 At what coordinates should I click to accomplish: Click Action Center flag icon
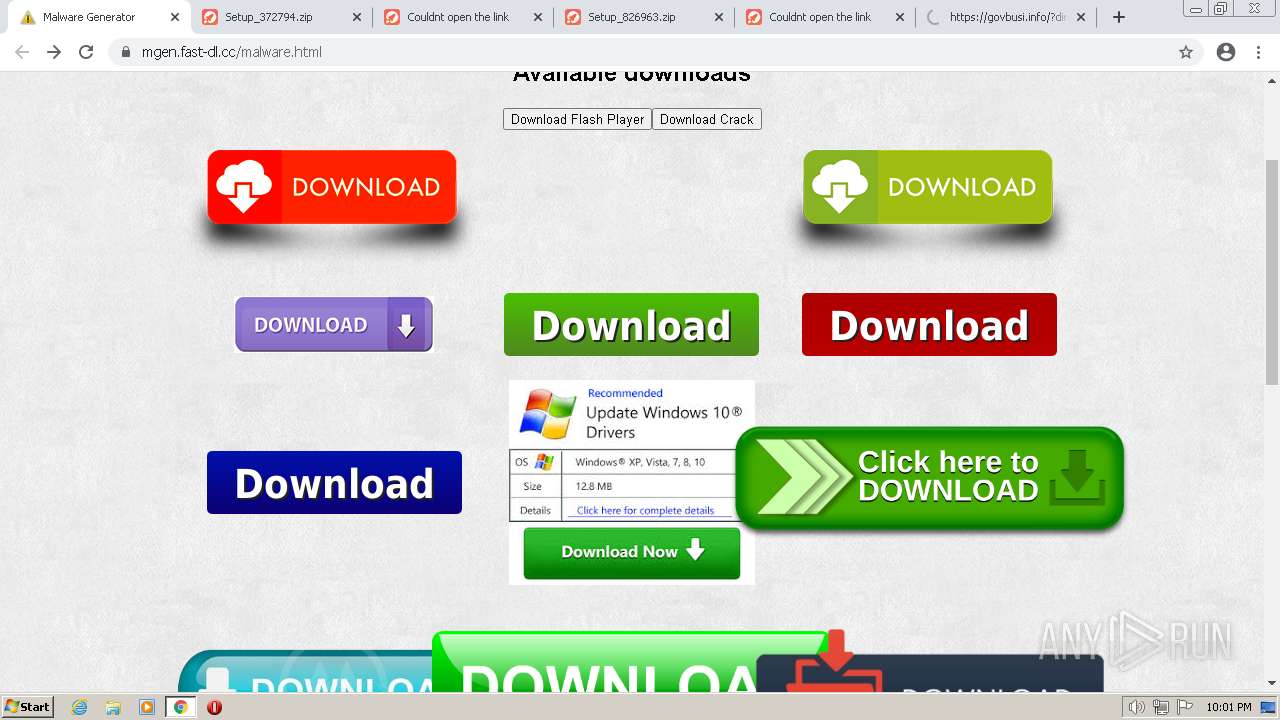point(1185,707)
